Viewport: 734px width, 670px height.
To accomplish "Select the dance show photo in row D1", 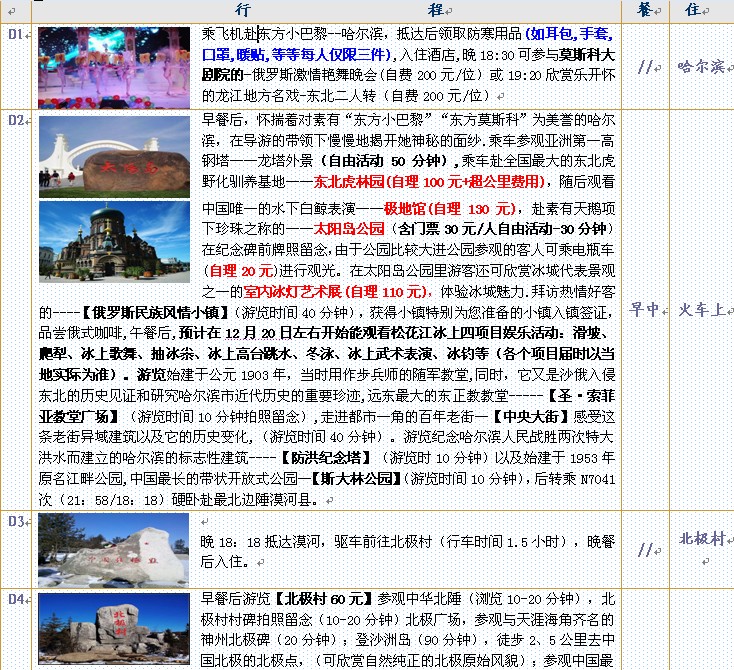I will coord(113,67).
